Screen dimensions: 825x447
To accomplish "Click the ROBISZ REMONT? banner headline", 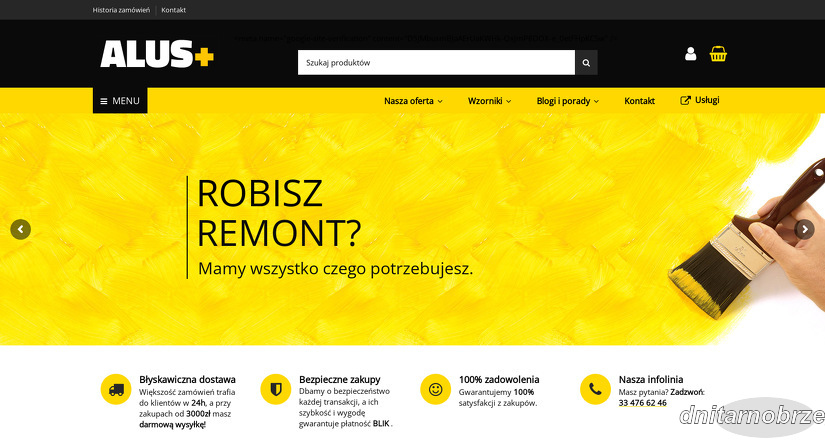I will [279, 213].
